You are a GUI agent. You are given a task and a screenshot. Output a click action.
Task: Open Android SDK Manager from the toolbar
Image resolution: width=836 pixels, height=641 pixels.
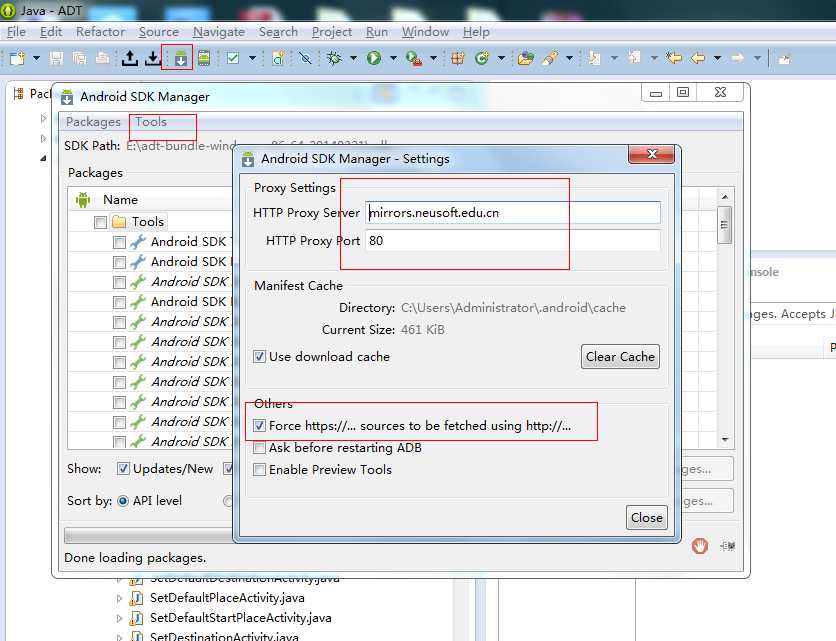tap(180, 58)
